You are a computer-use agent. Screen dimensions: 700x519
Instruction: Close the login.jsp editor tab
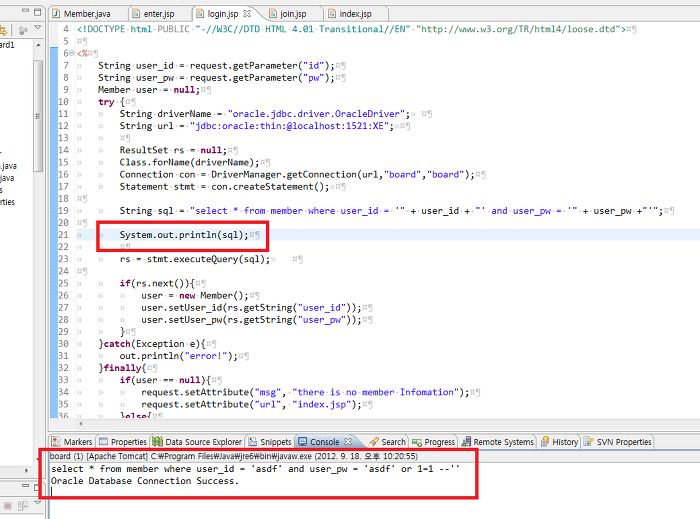pyautogui.click(x=247, y=14)
